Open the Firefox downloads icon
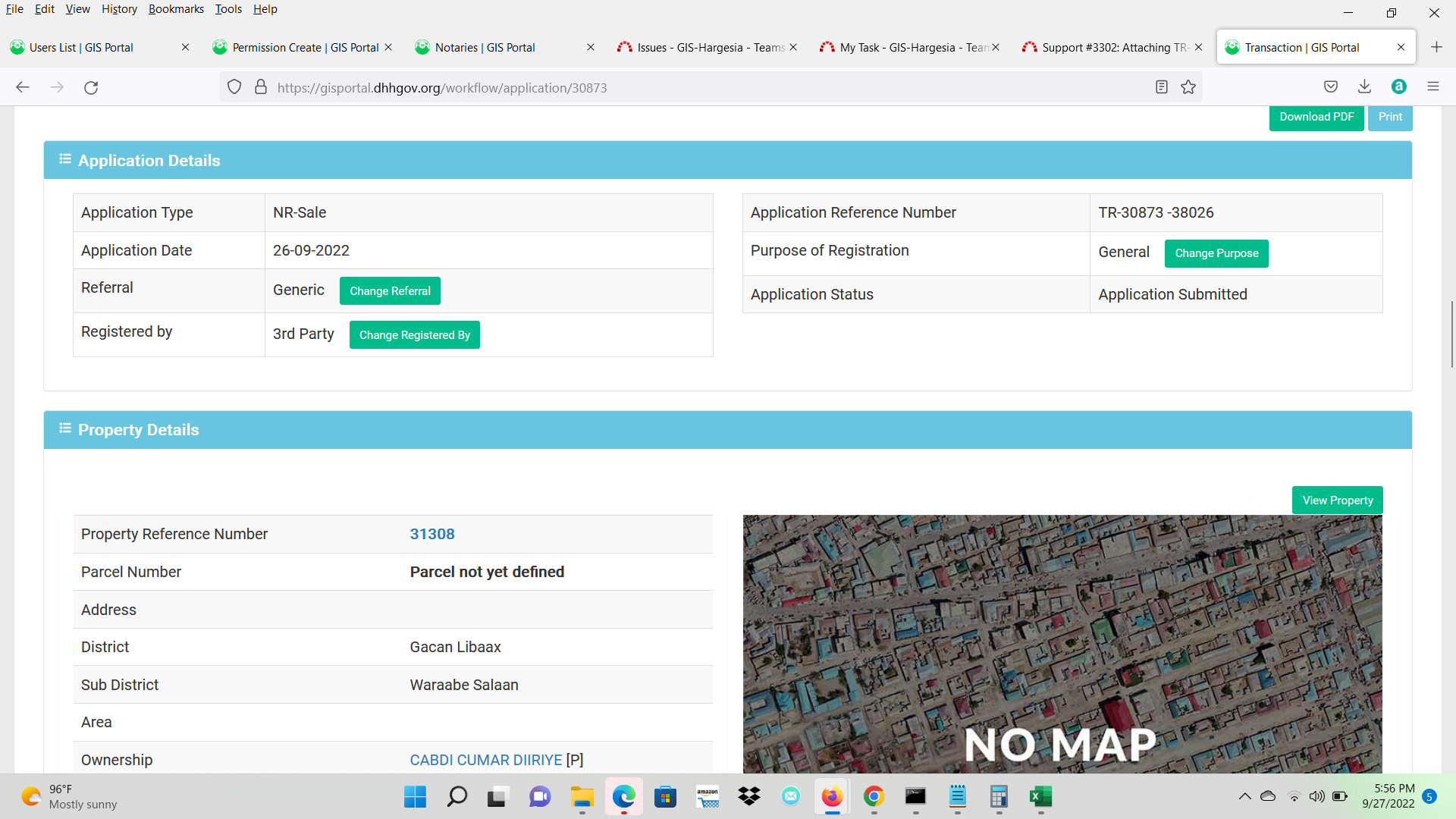This screenshot has width=1456, height=819. pyautogui.click(x=1364, y=86)
